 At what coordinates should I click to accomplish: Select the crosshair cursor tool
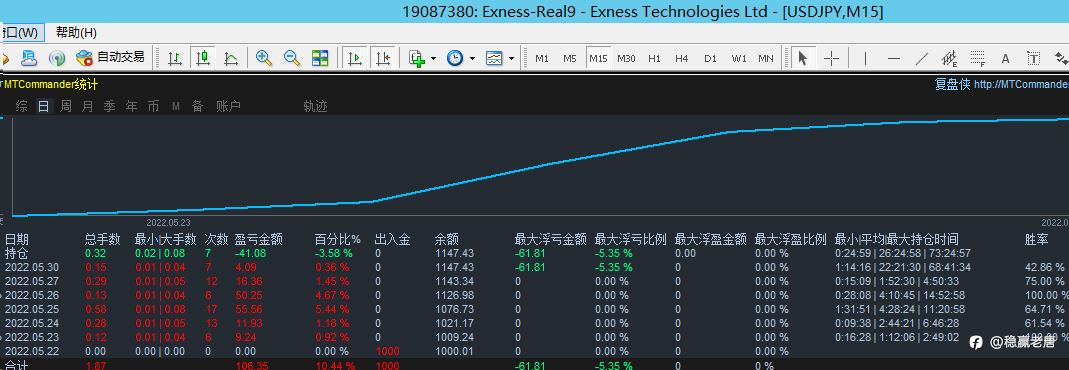pyautogui.click(x=831, y=58)
